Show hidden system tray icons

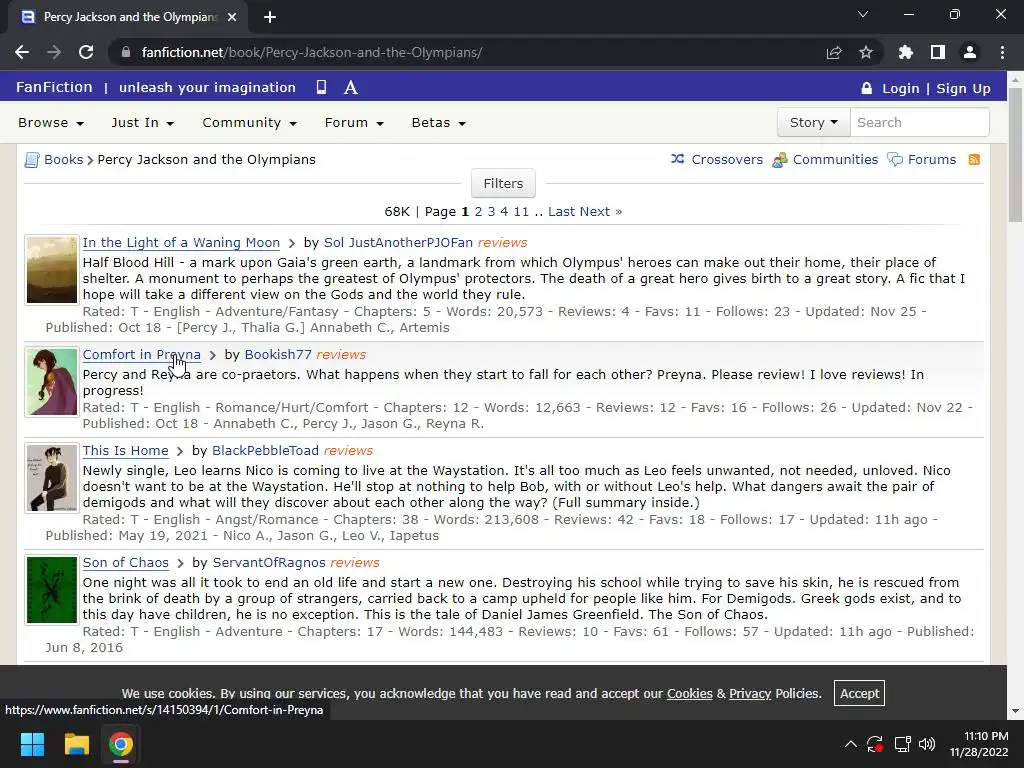point(850,744)
